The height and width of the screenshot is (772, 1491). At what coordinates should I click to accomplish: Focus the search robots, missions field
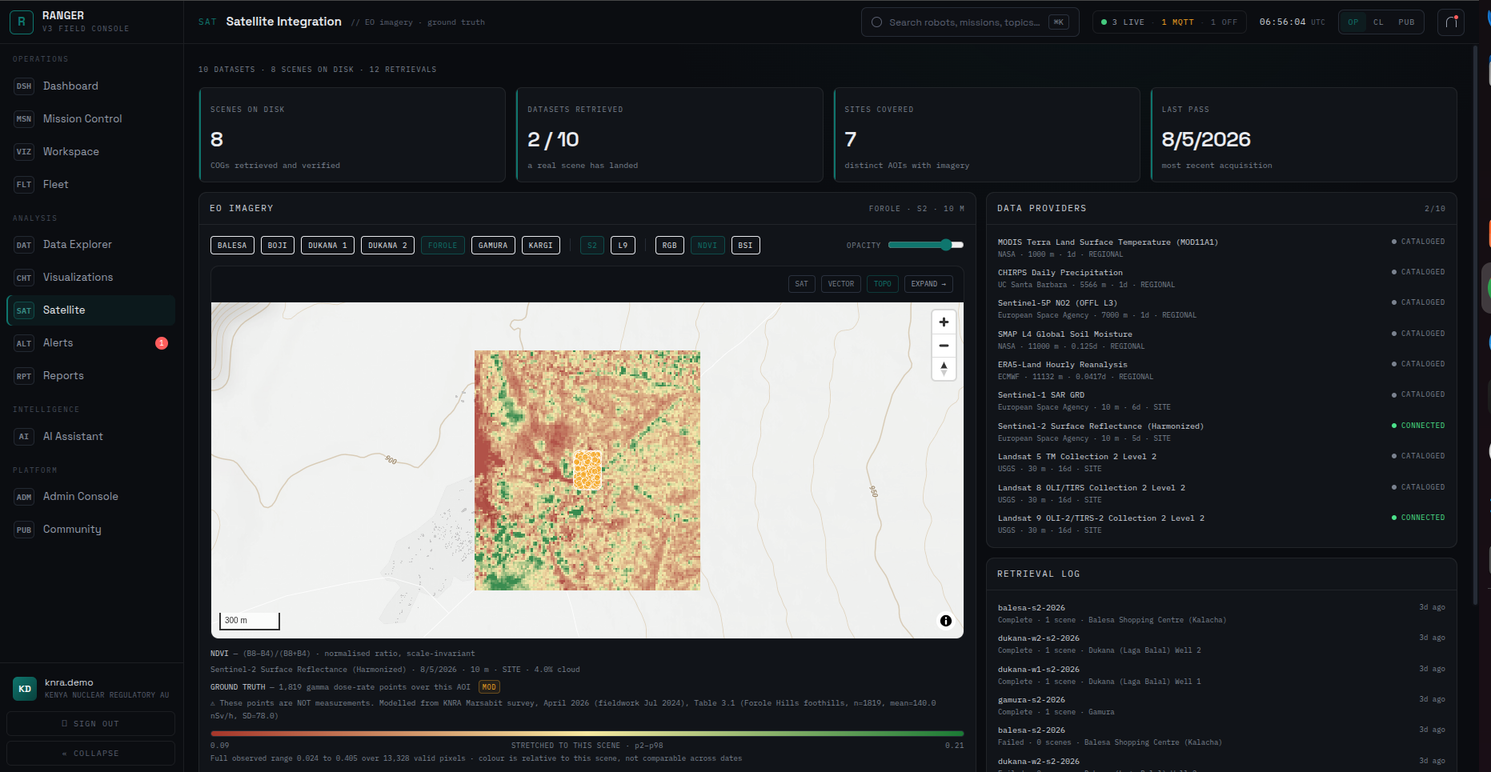point(970,22)
